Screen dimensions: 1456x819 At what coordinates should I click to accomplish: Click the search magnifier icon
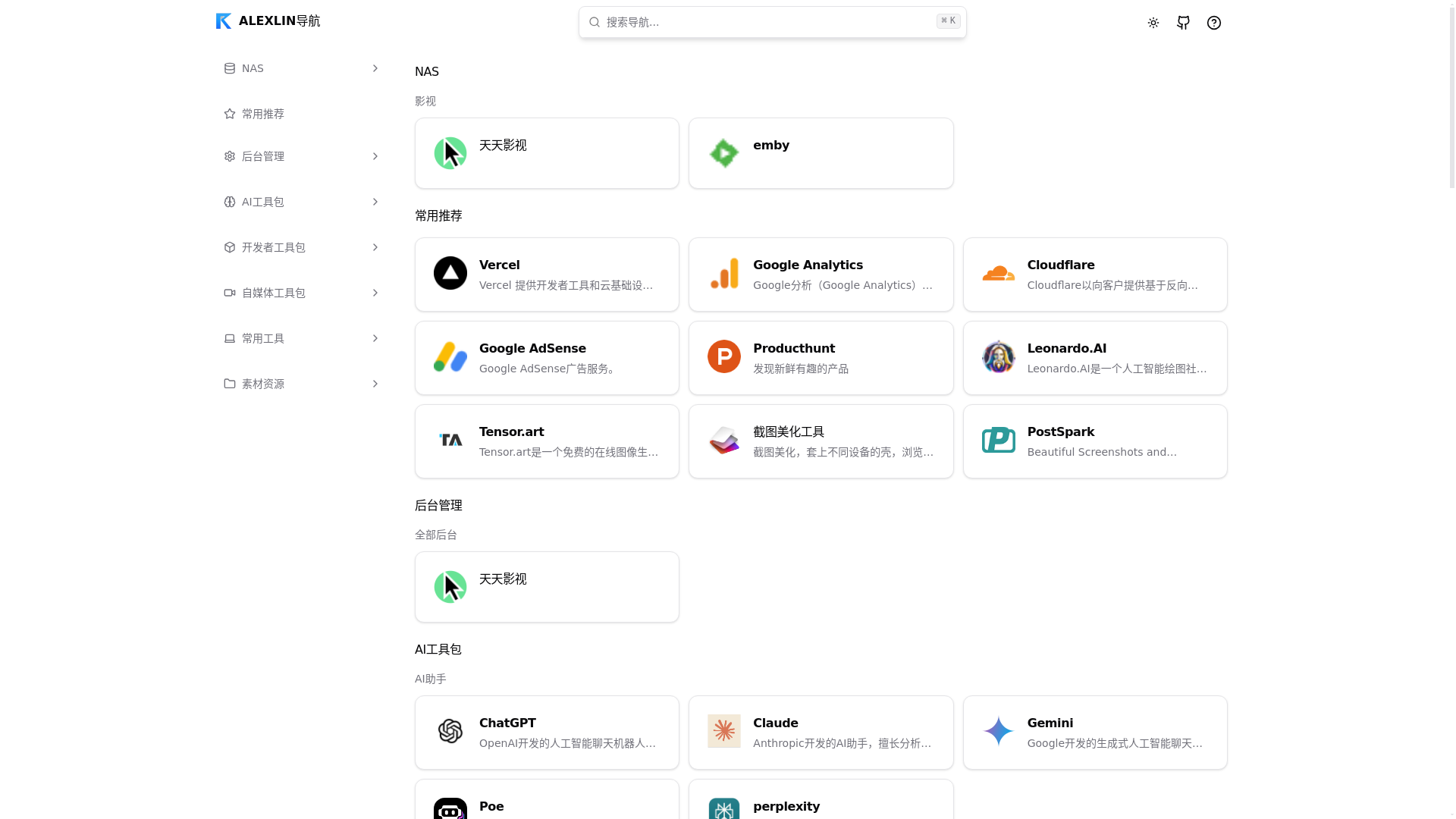pos(595,22)
